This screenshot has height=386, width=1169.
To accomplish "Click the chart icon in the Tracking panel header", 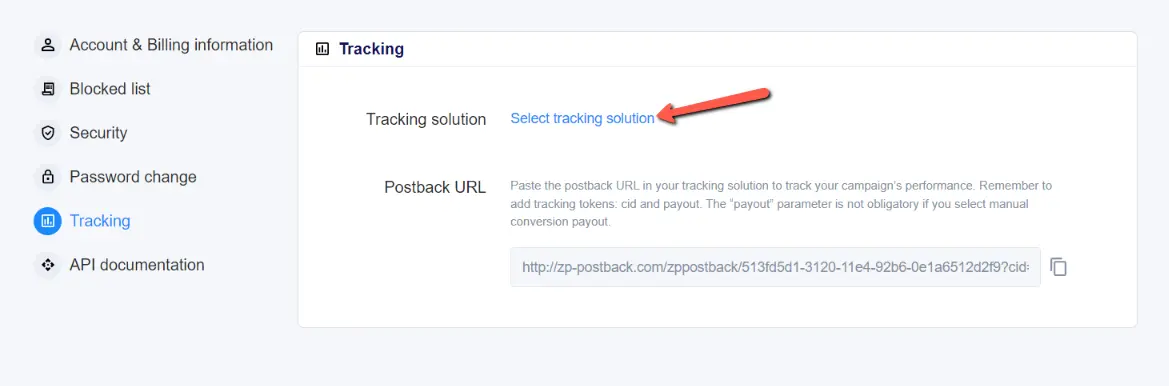I will pos(322,49).
